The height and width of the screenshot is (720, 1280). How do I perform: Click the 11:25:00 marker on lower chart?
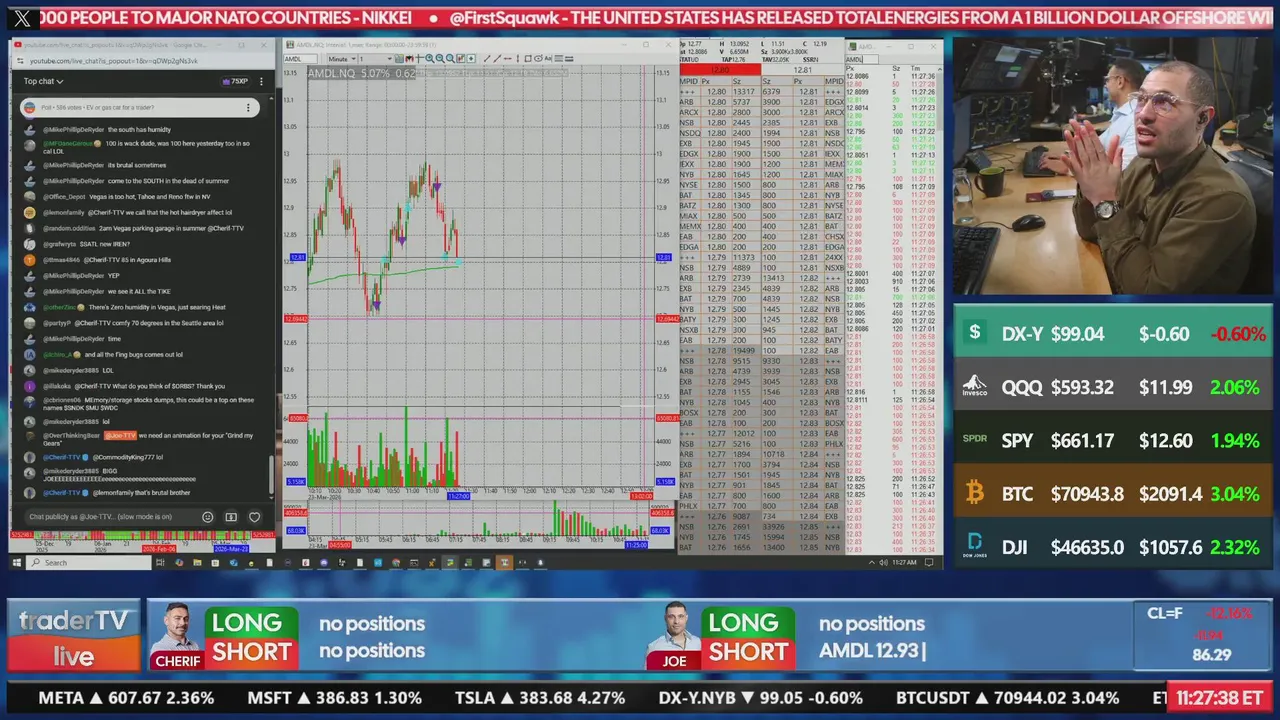pos(636,545)
